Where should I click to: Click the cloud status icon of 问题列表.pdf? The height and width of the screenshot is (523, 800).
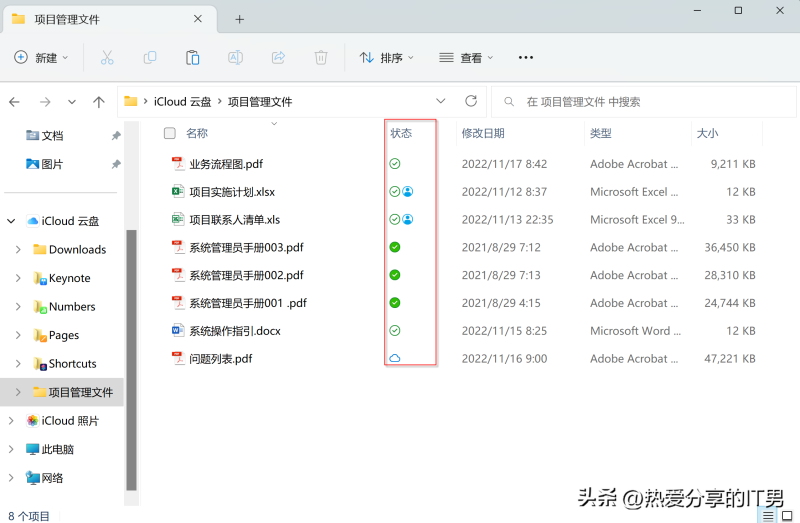click(395, 358)
